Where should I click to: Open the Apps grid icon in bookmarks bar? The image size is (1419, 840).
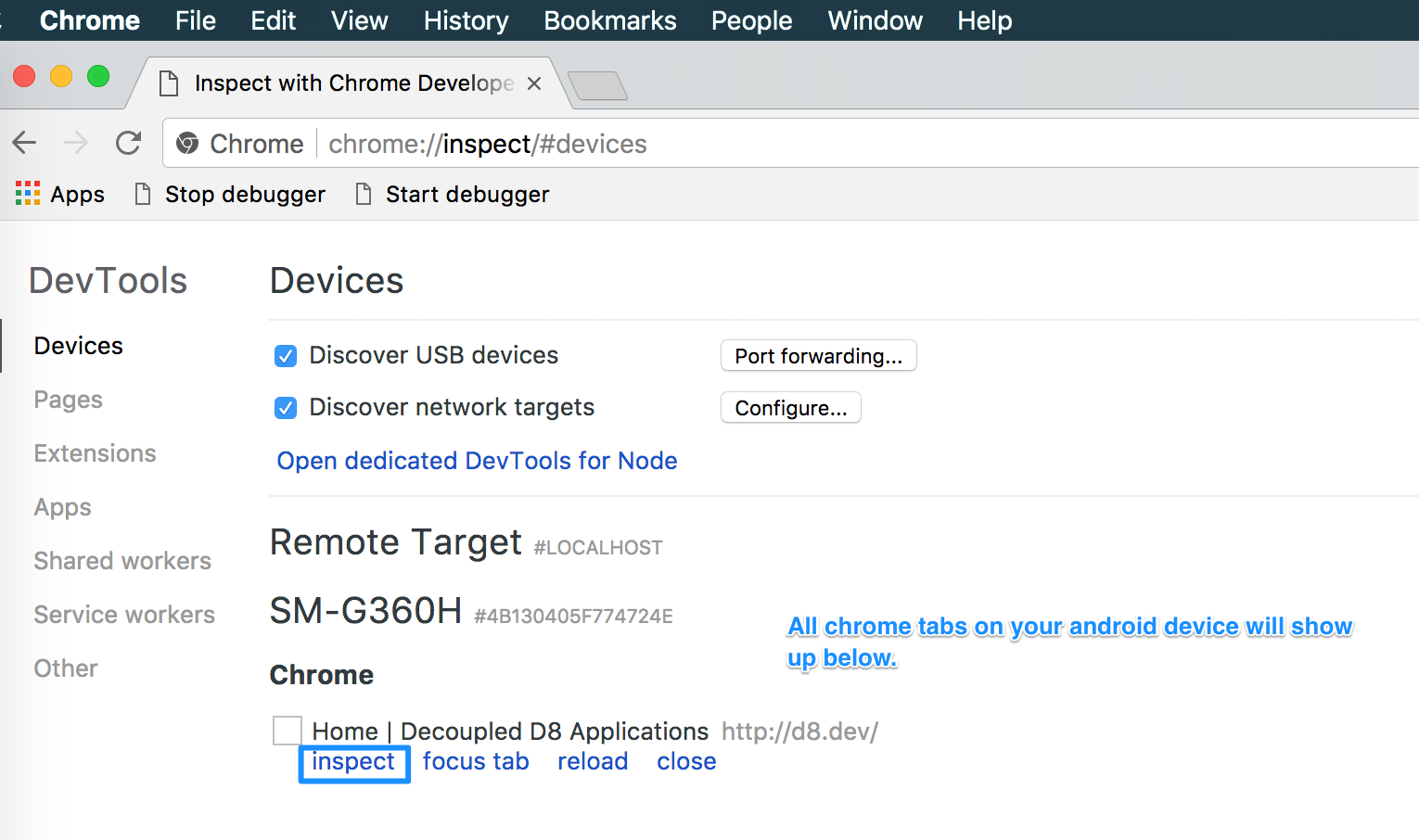28,193
